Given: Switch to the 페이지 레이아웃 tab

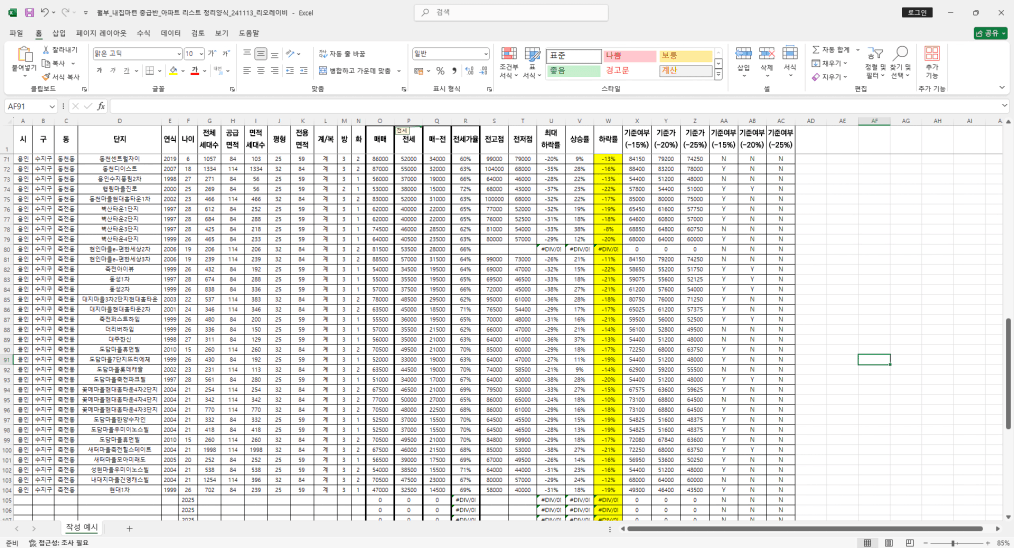Looking at the screenshot, I should 102,33.
